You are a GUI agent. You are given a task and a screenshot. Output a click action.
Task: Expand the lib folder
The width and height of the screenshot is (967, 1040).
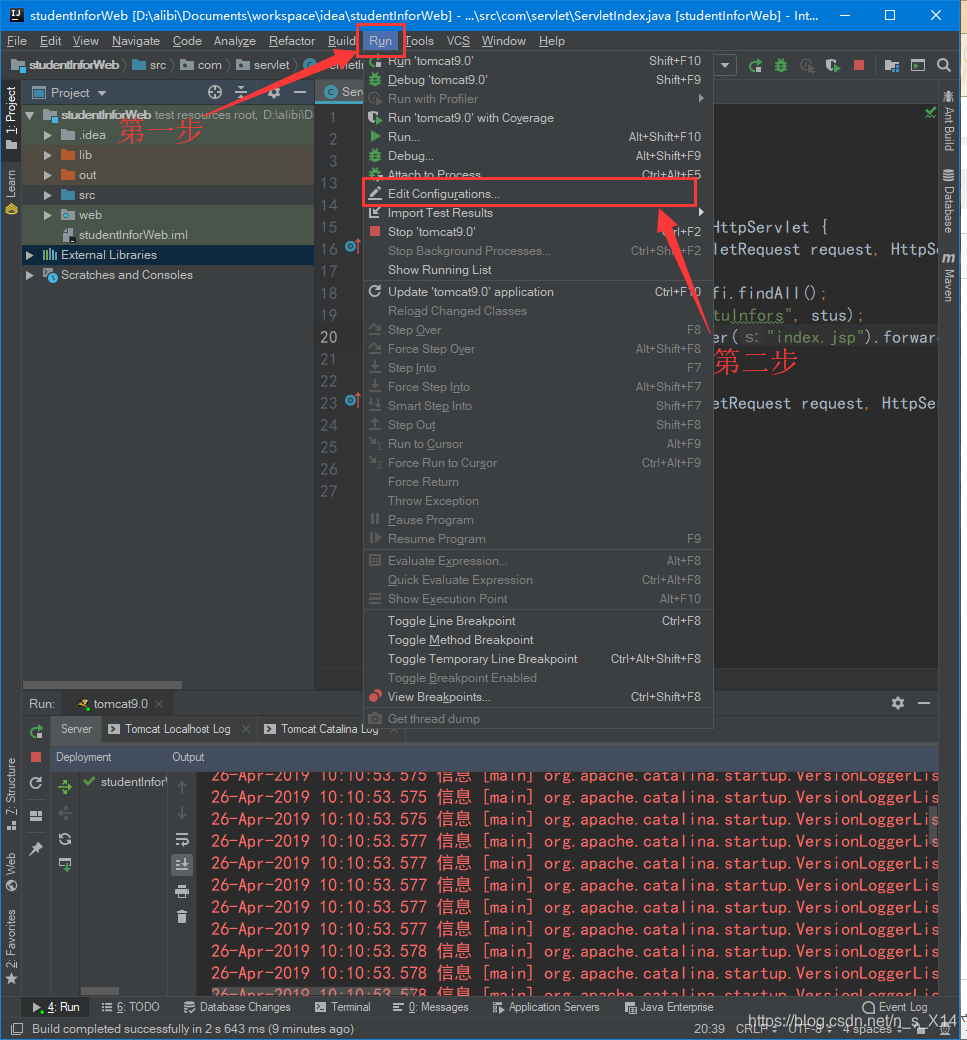click(x=47, y=155)
